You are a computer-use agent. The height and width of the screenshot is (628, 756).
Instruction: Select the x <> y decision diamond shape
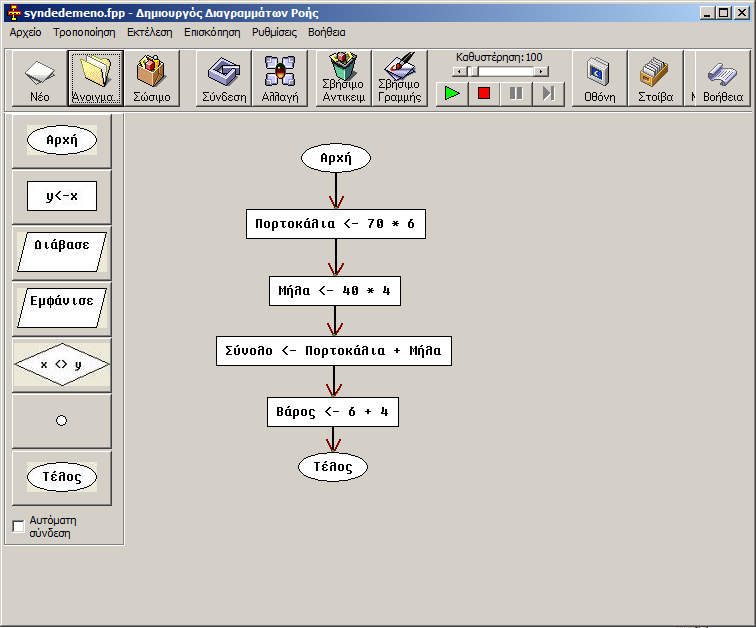tap(62, 364)
